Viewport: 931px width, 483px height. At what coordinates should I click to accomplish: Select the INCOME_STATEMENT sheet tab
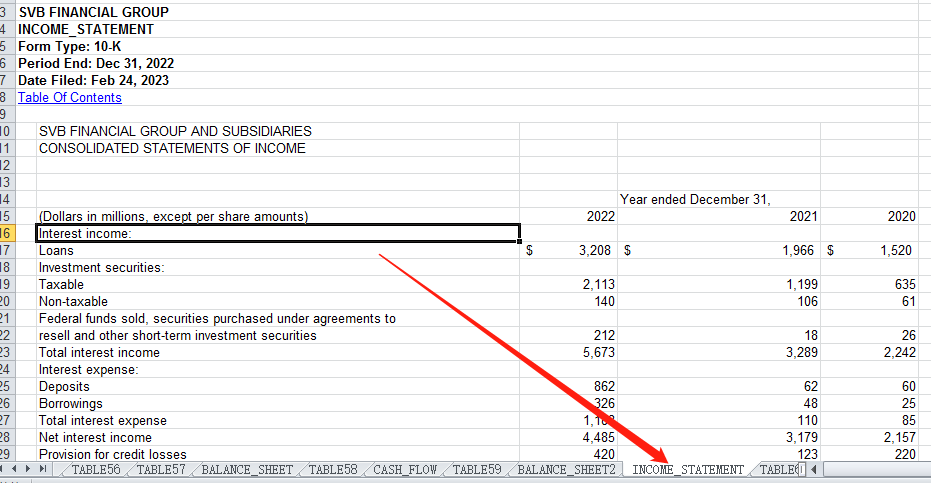(688, 469)
